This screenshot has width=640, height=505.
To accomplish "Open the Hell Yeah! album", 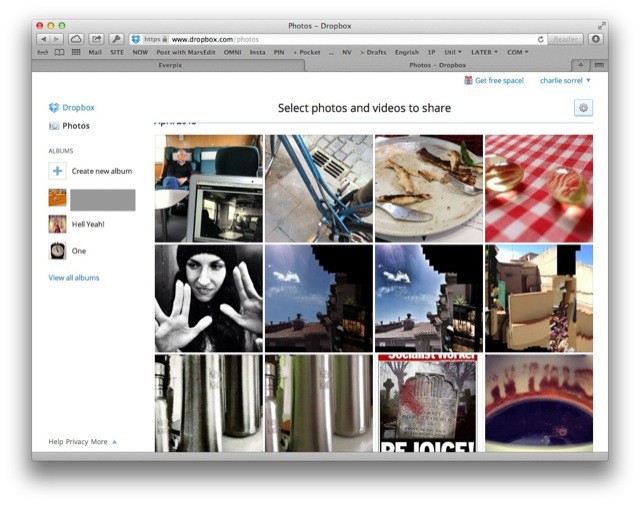I will (x=87, y=224).
